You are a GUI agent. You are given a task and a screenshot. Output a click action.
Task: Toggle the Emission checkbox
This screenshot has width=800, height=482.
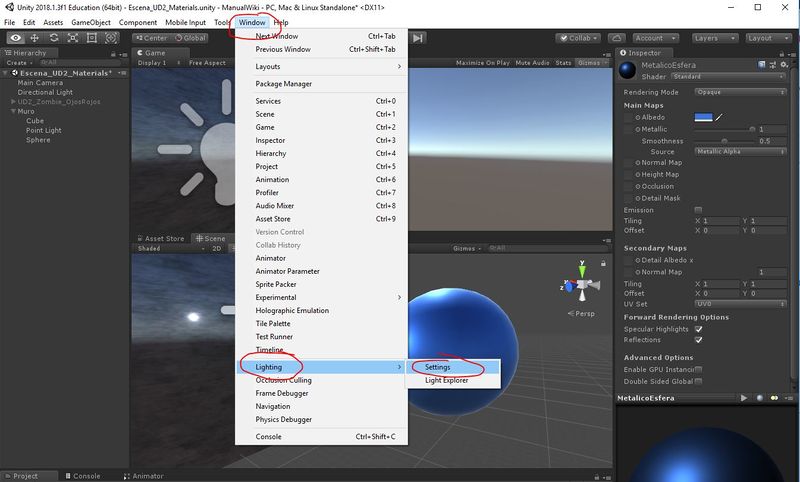coord(698,210)
